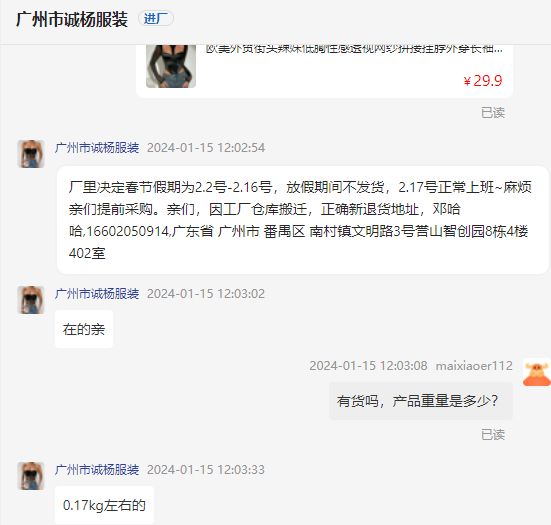Open the truncated product title in card
The width and height of the screenshot is (551, 525).
point(354,49)
